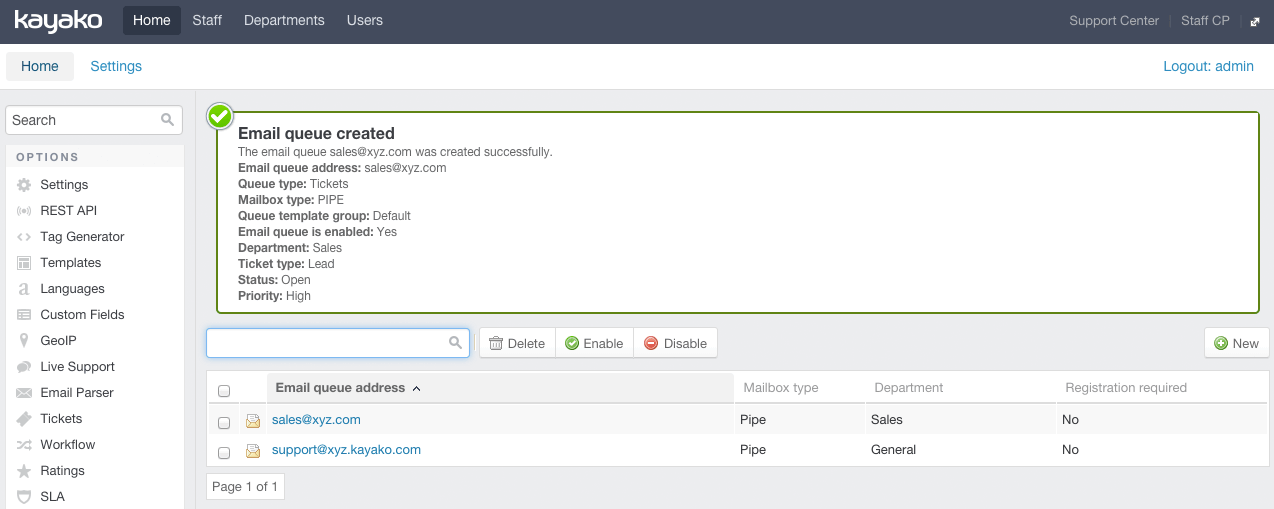This screenshot has height=509, width=1274.
Task: Click the Ratings star icon
Action: pyautogui.click(x=24, y=471)
